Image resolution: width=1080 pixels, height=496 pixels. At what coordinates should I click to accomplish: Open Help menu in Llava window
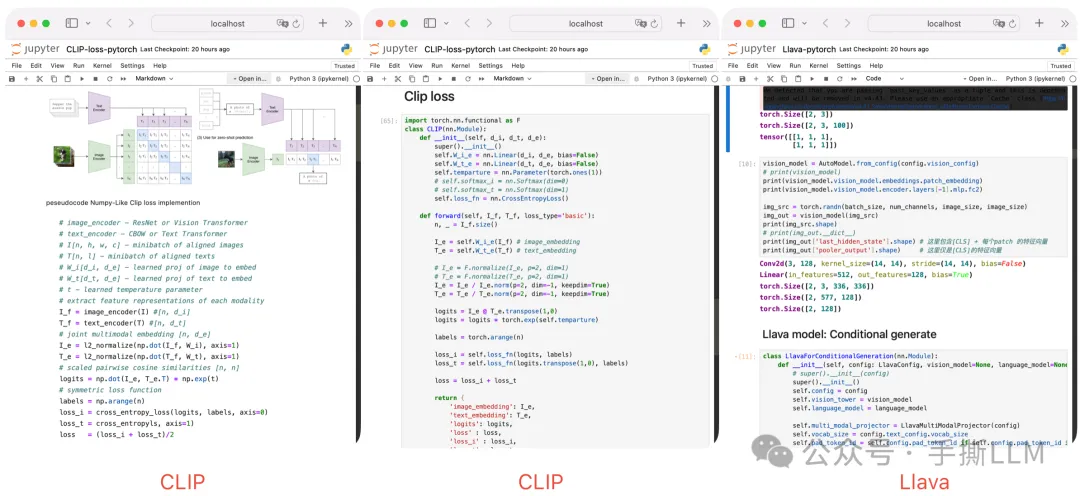click(876, 65)
